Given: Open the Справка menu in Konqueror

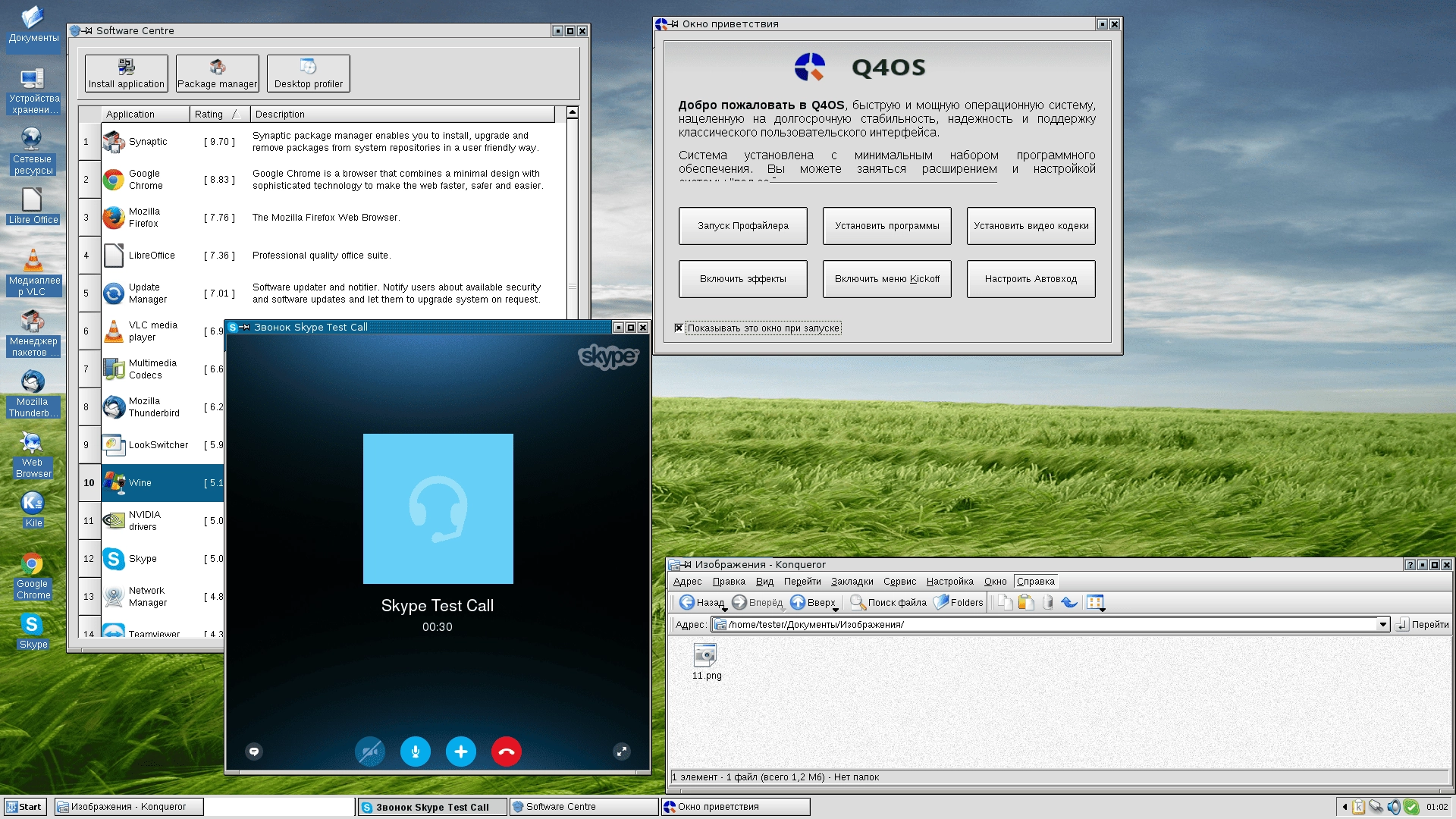Looking at the screenshot, I should (x=1036, y=582).
